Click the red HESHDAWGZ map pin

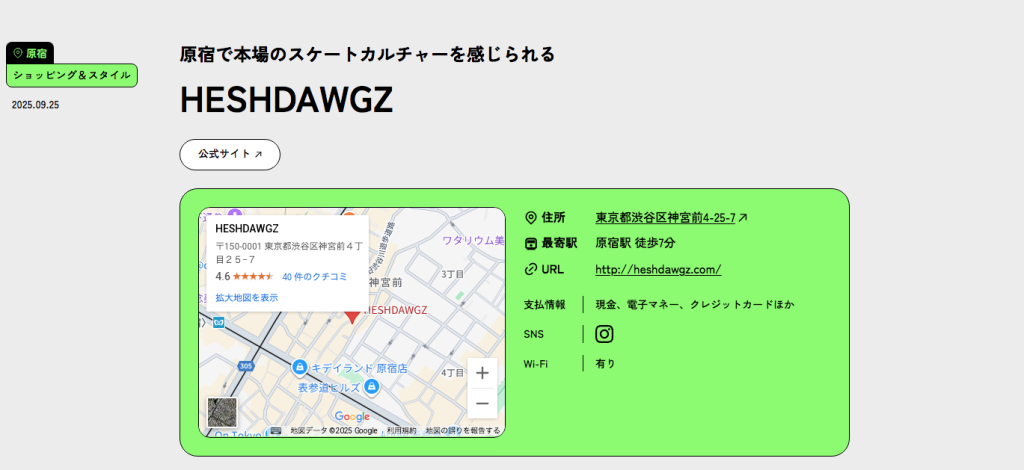(352, 315)
